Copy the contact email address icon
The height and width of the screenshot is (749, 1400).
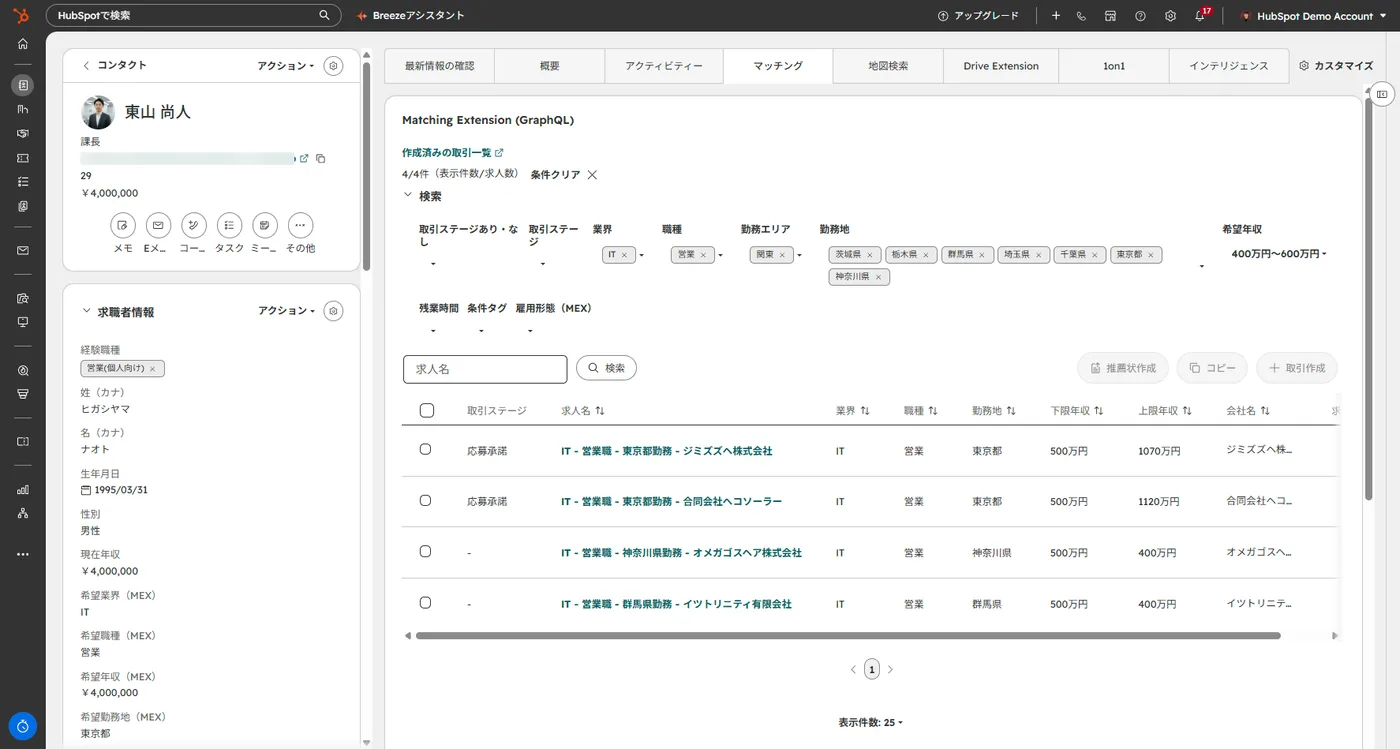click(x=320, y=158)
